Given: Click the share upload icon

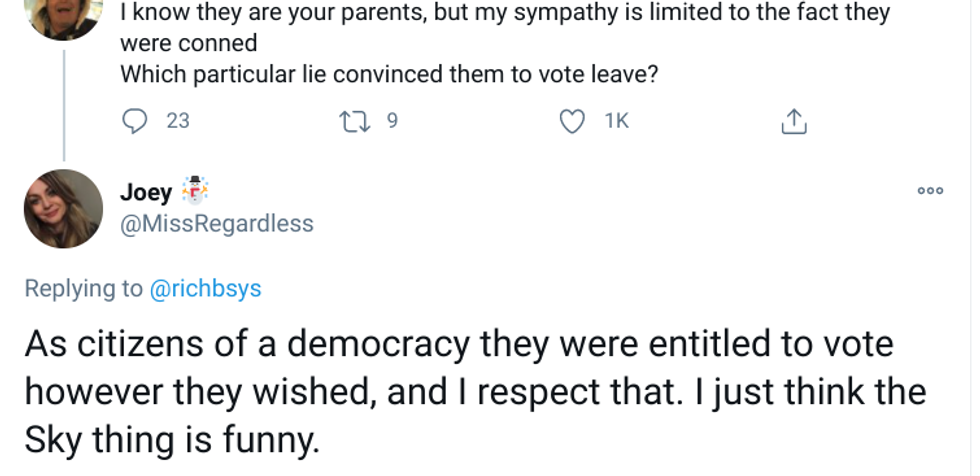Looking at the screenshot, I should coord(792,121).
